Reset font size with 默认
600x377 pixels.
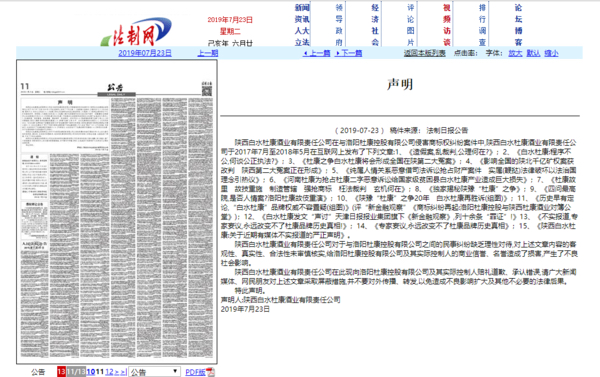point(533,53)
